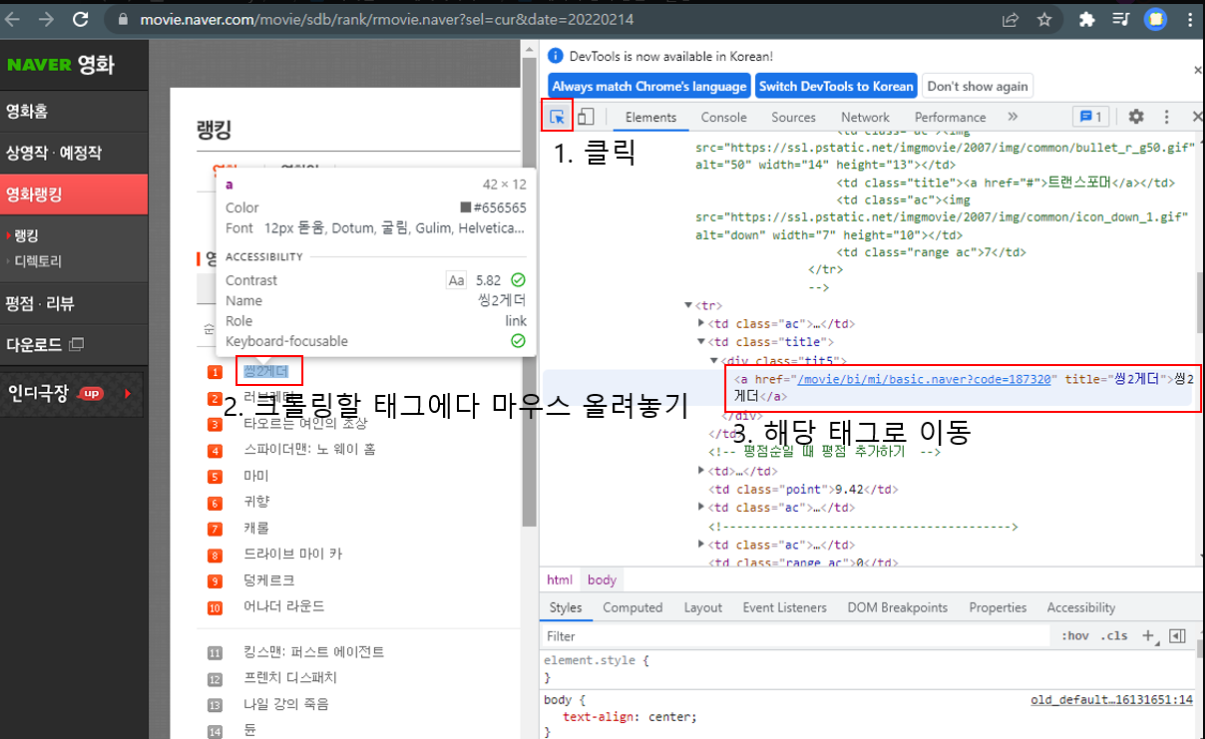Select the Styles pane tab
The width and height of the screenshot is (1205, 739).
click(565, 607)
